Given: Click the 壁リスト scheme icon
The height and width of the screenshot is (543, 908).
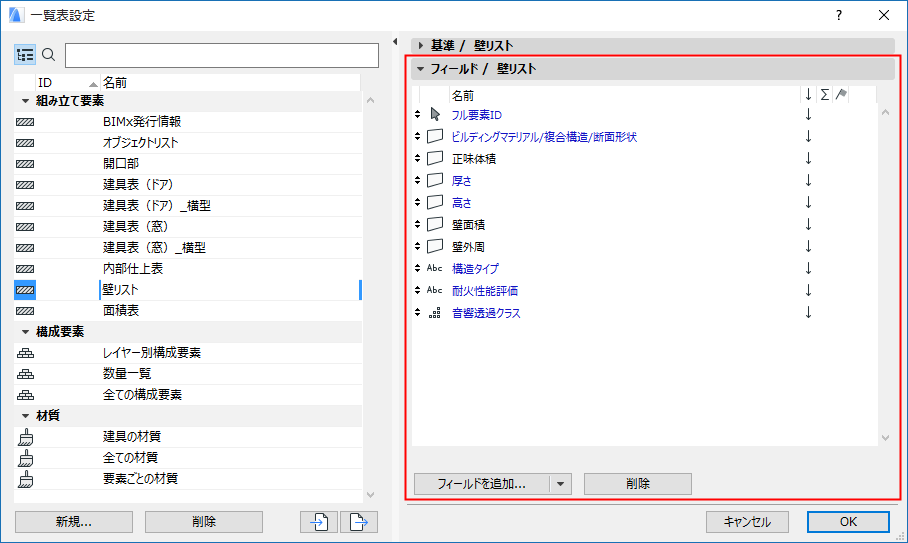Looking at the screenshot, I should pos(25,290).
